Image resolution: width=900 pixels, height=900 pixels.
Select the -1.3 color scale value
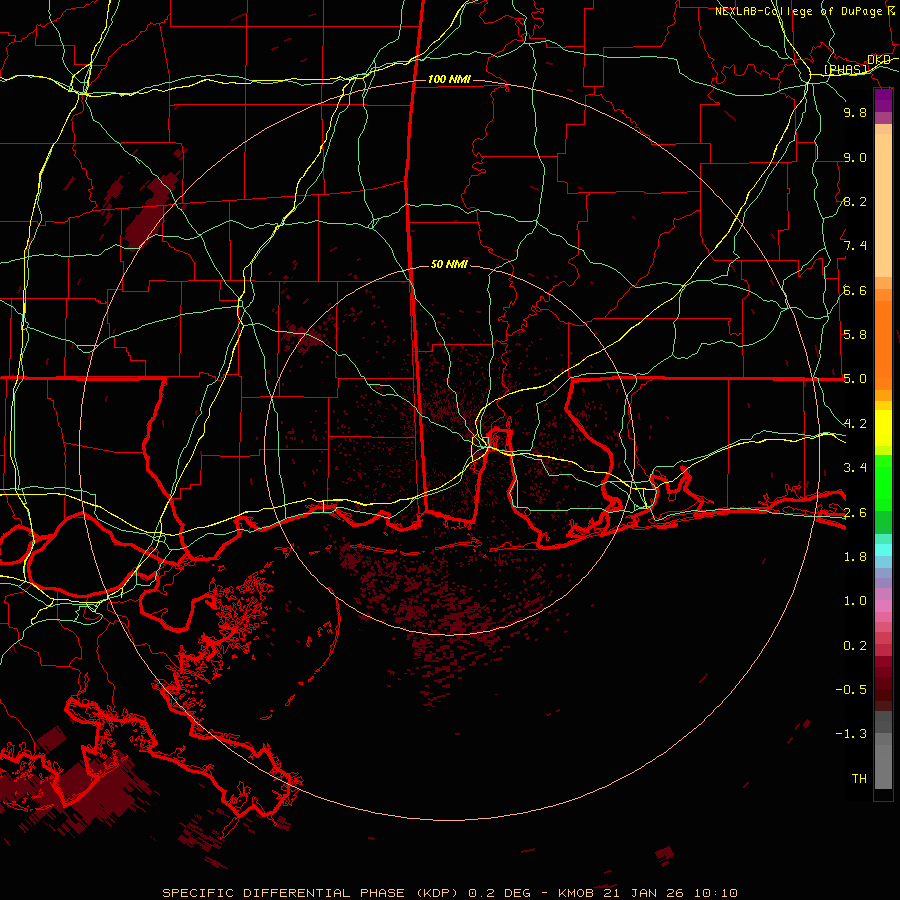coord(851,734)
